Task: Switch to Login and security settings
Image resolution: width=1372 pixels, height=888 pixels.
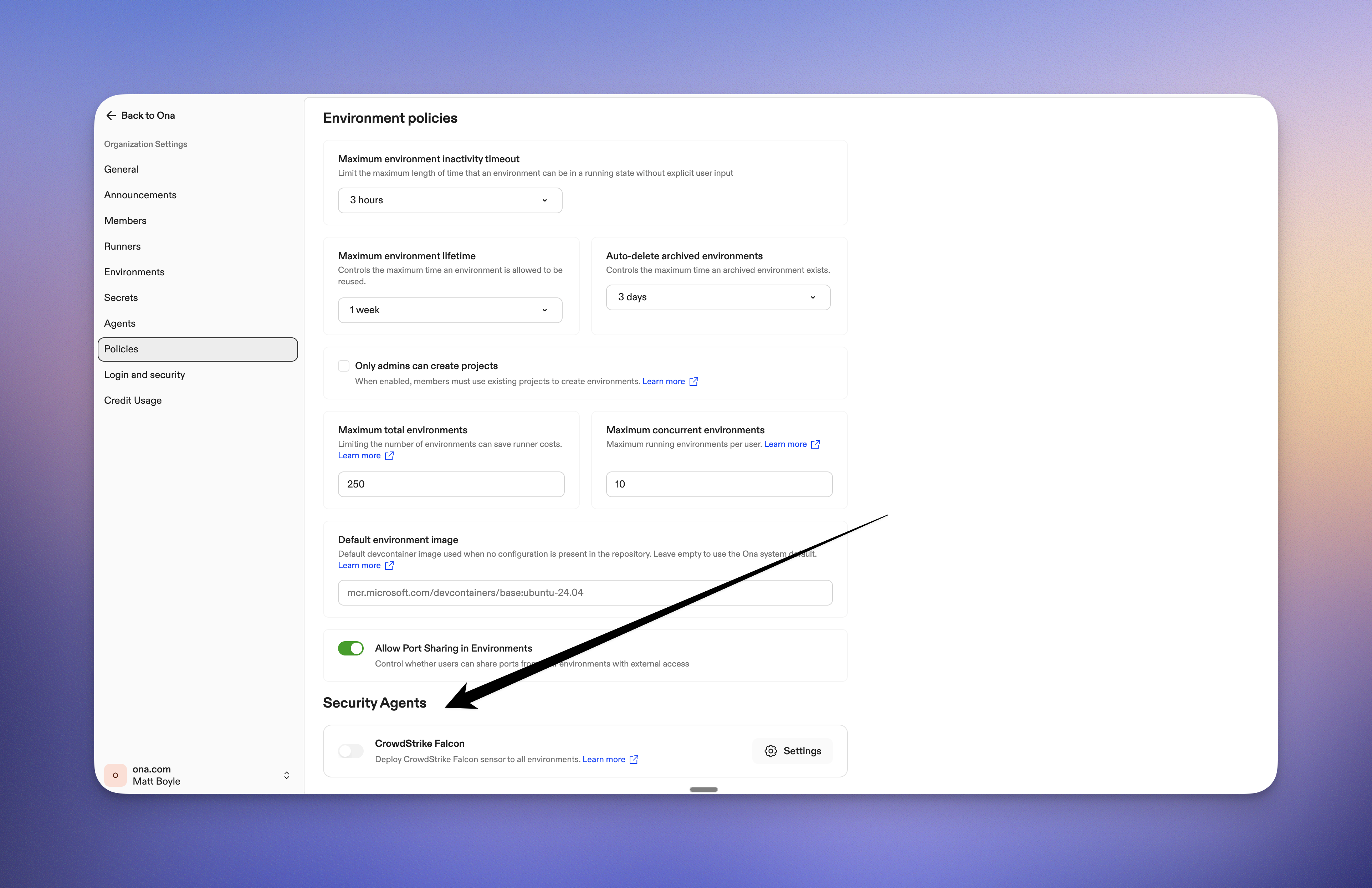Action: [x=144, y=374]
